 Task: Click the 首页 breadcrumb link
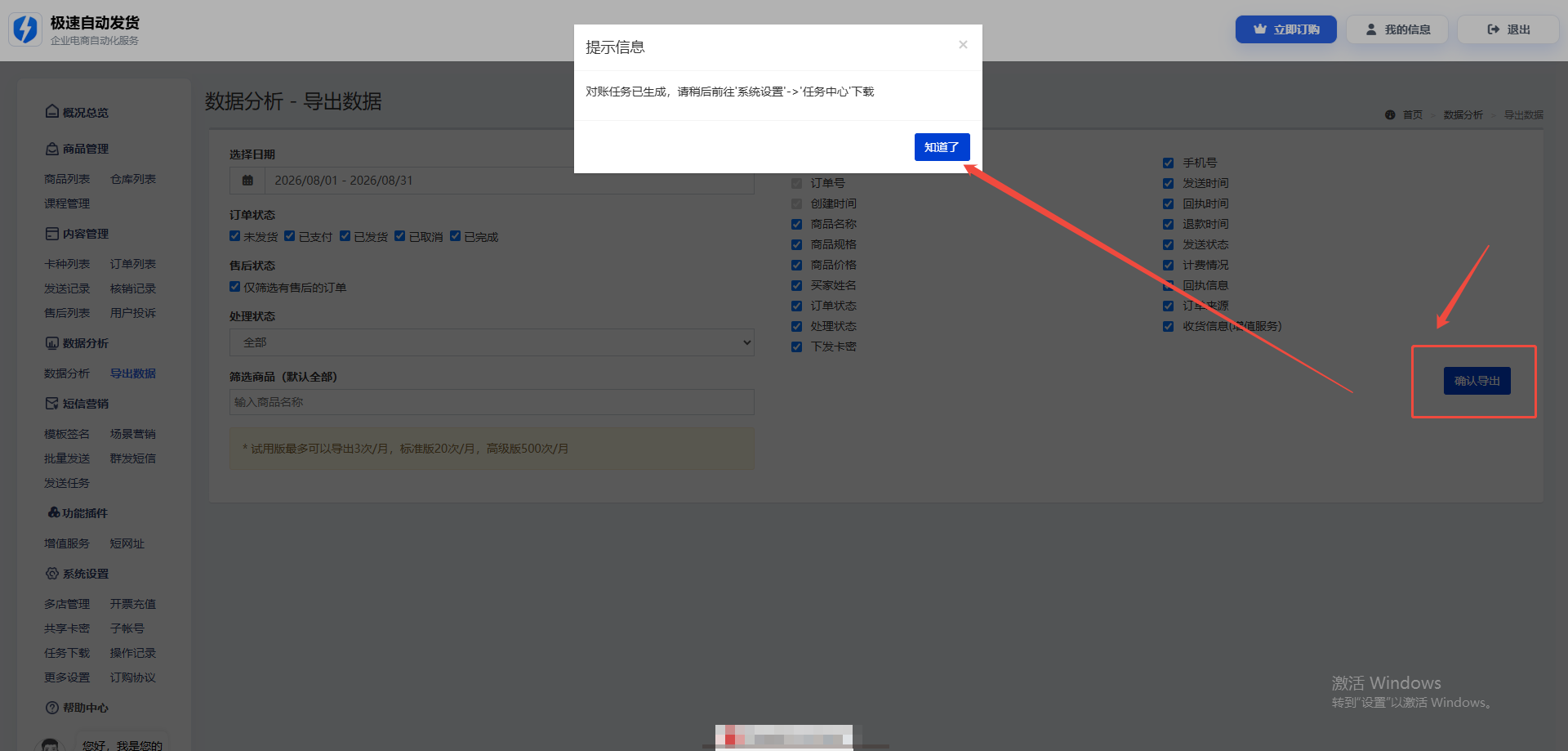(x=1413, y=115)
